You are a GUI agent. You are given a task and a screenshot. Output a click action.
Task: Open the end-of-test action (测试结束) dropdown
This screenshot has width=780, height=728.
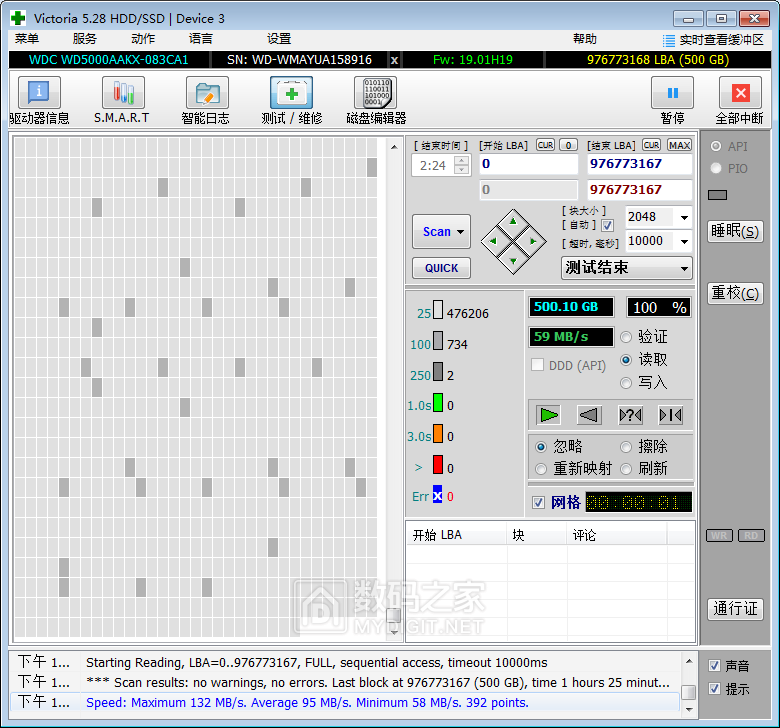pos(627,268)
